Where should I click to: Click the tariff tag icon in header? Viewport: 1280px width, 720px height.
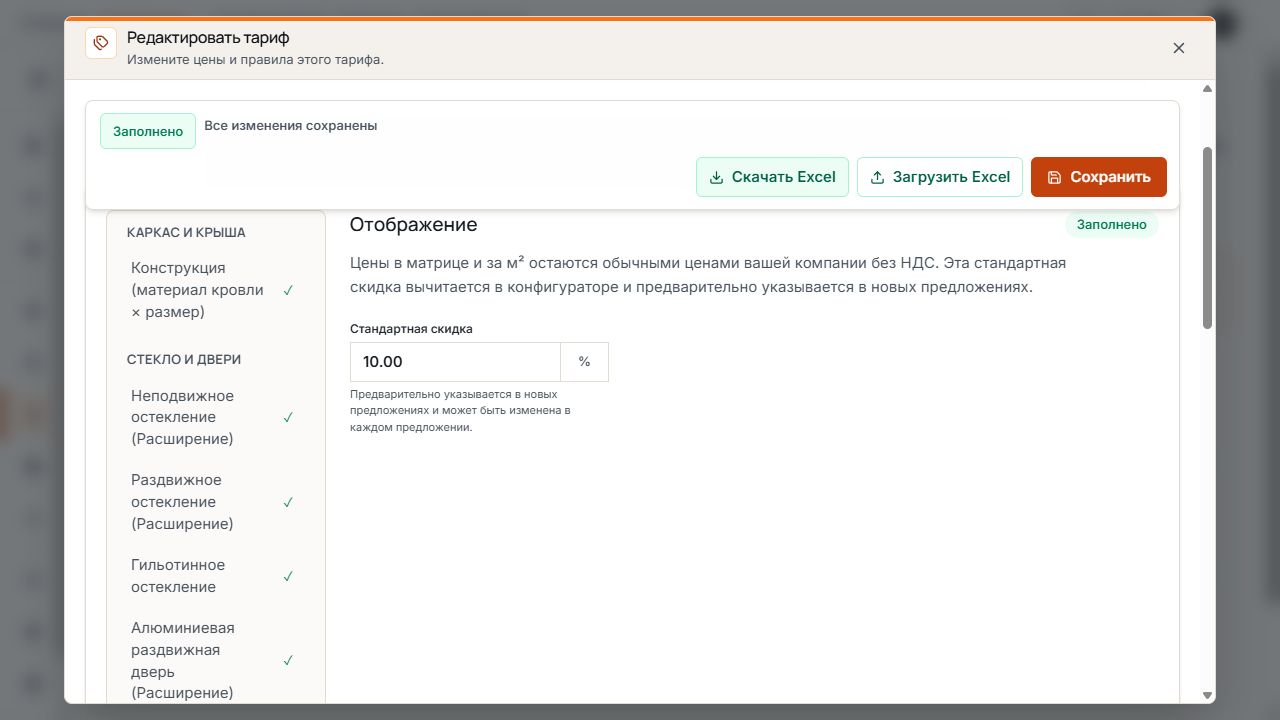(x=101, y=43)
